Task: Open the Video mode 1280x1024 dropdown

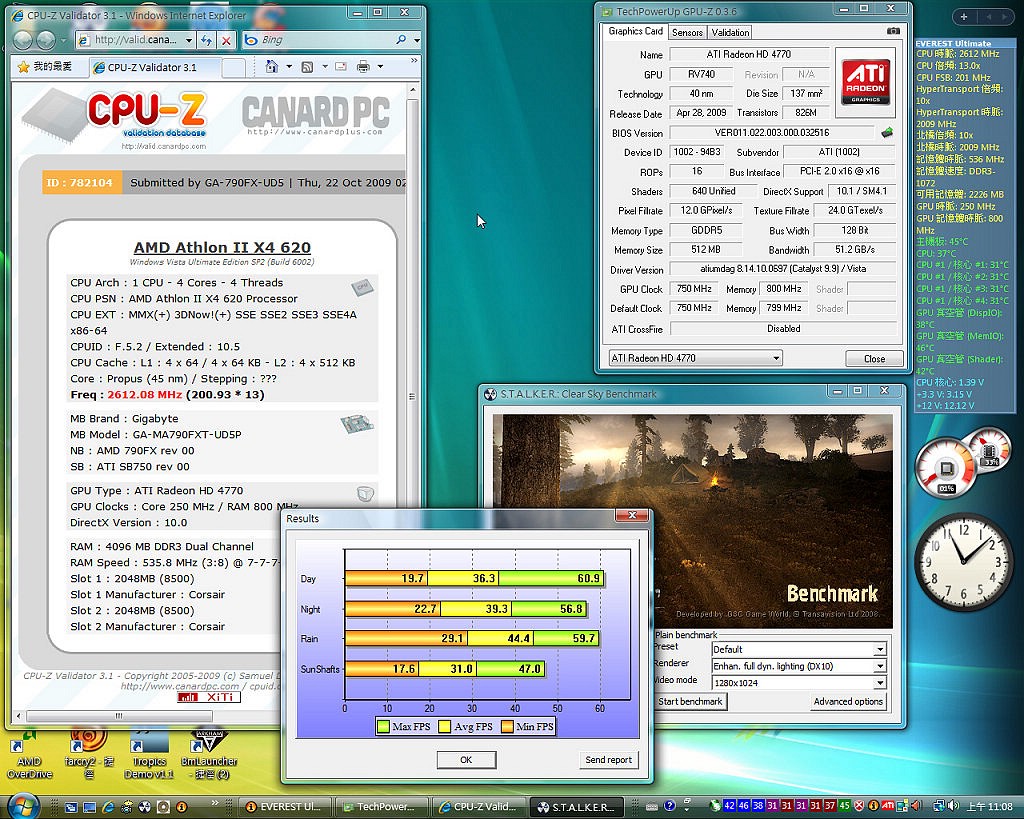Action: (798, 683)
